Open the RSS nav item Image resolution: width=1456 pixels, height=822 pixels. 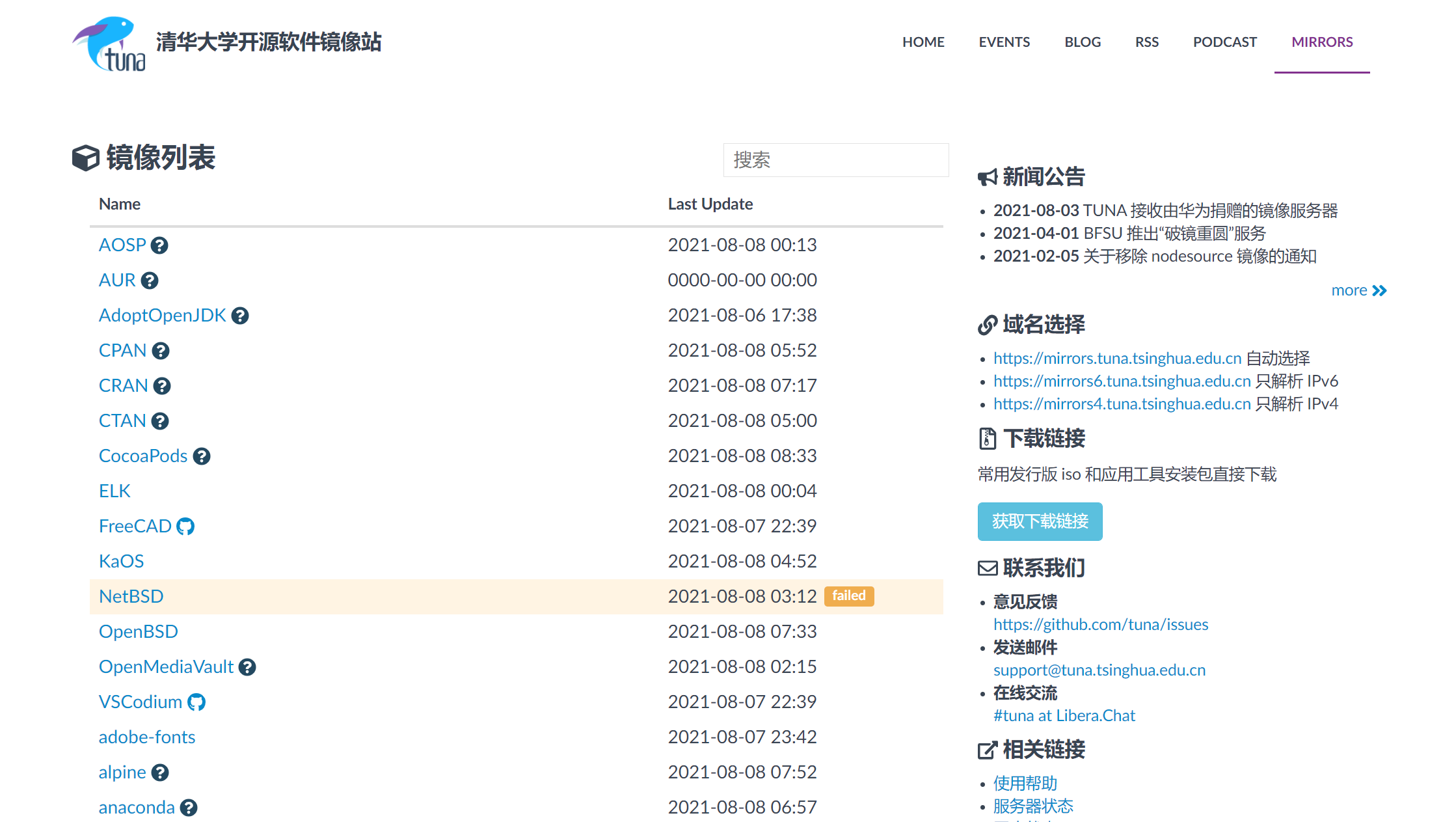pos(1147,42)
